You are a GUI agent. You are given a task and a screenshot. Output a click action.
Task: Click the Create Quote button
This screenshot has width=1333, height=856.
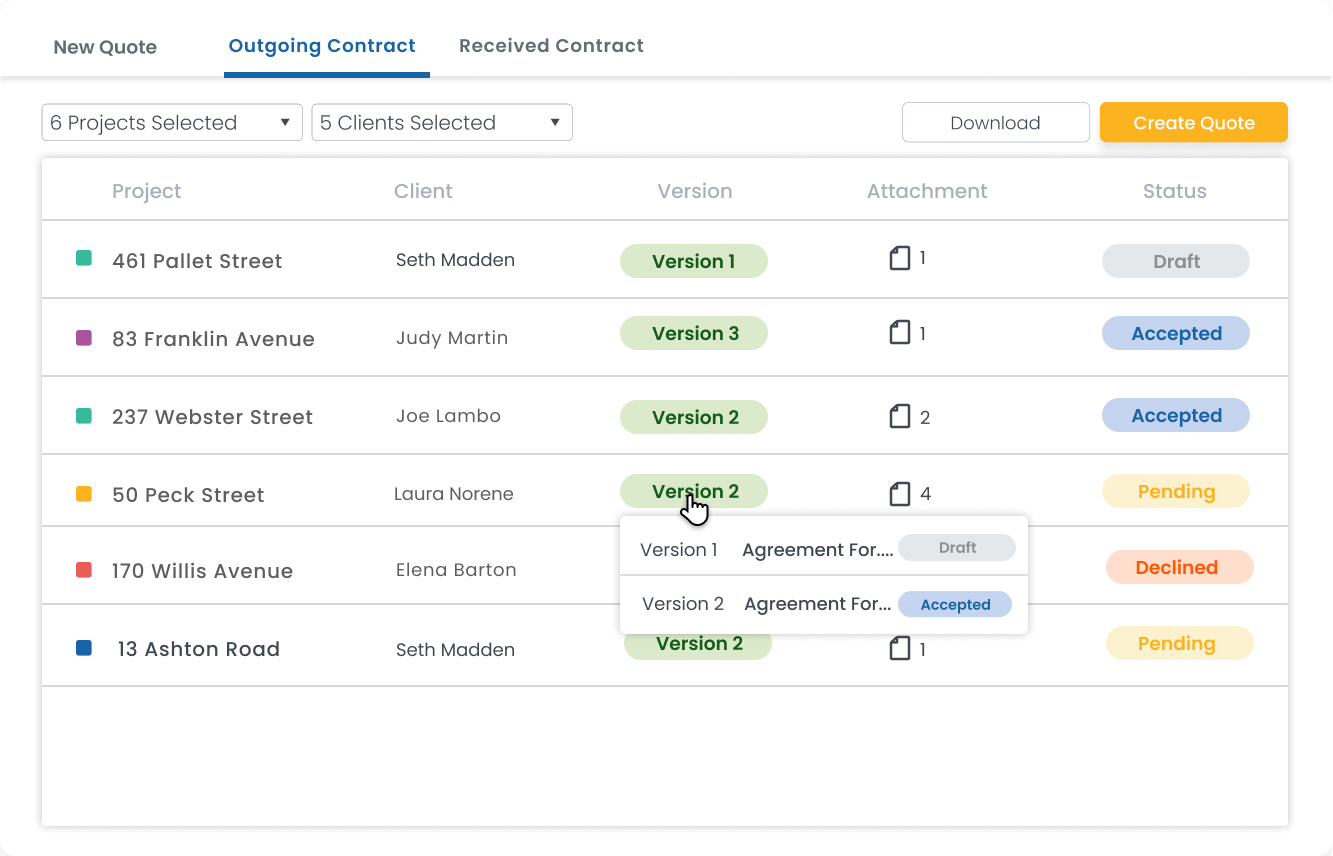point(1193,123)
